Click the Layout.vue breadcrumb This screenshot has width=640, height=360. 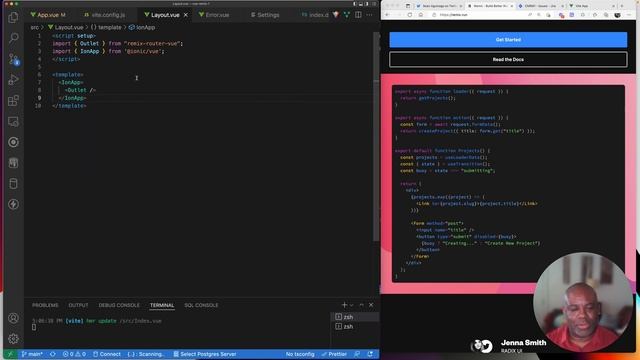coord(65,27)
